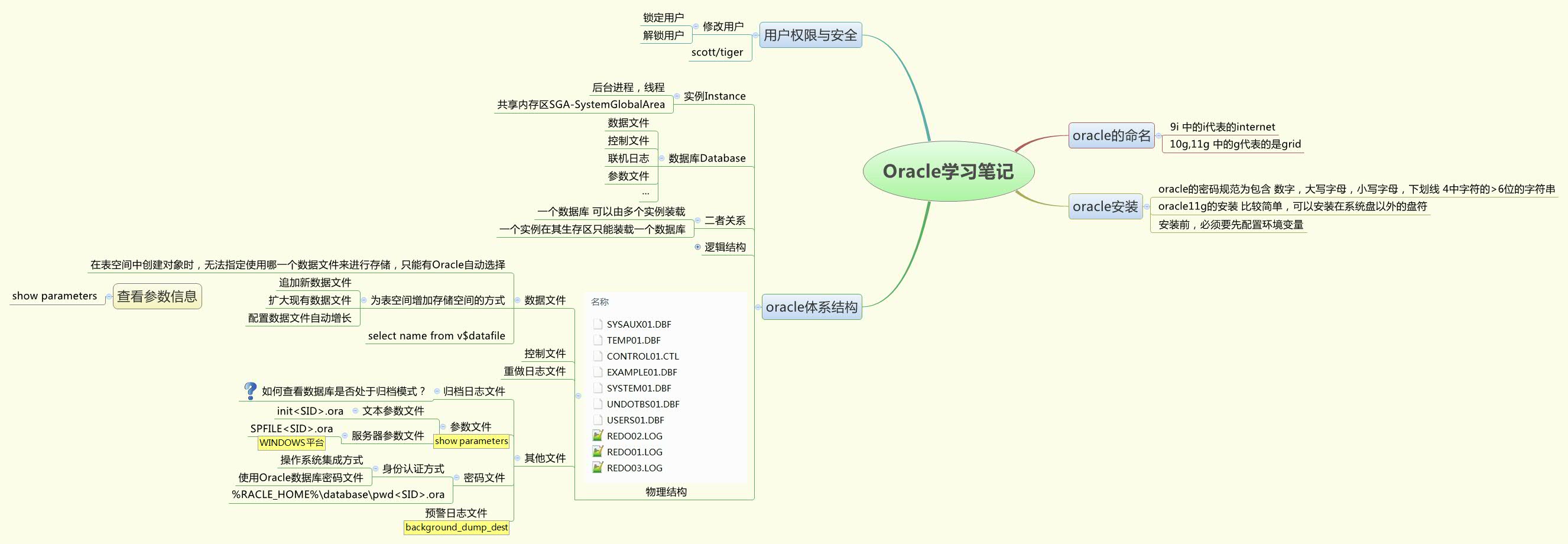Click the document icon beside USERS01.DBF
The width and height of the screenshot is (1568, 544).
point(597,420)
